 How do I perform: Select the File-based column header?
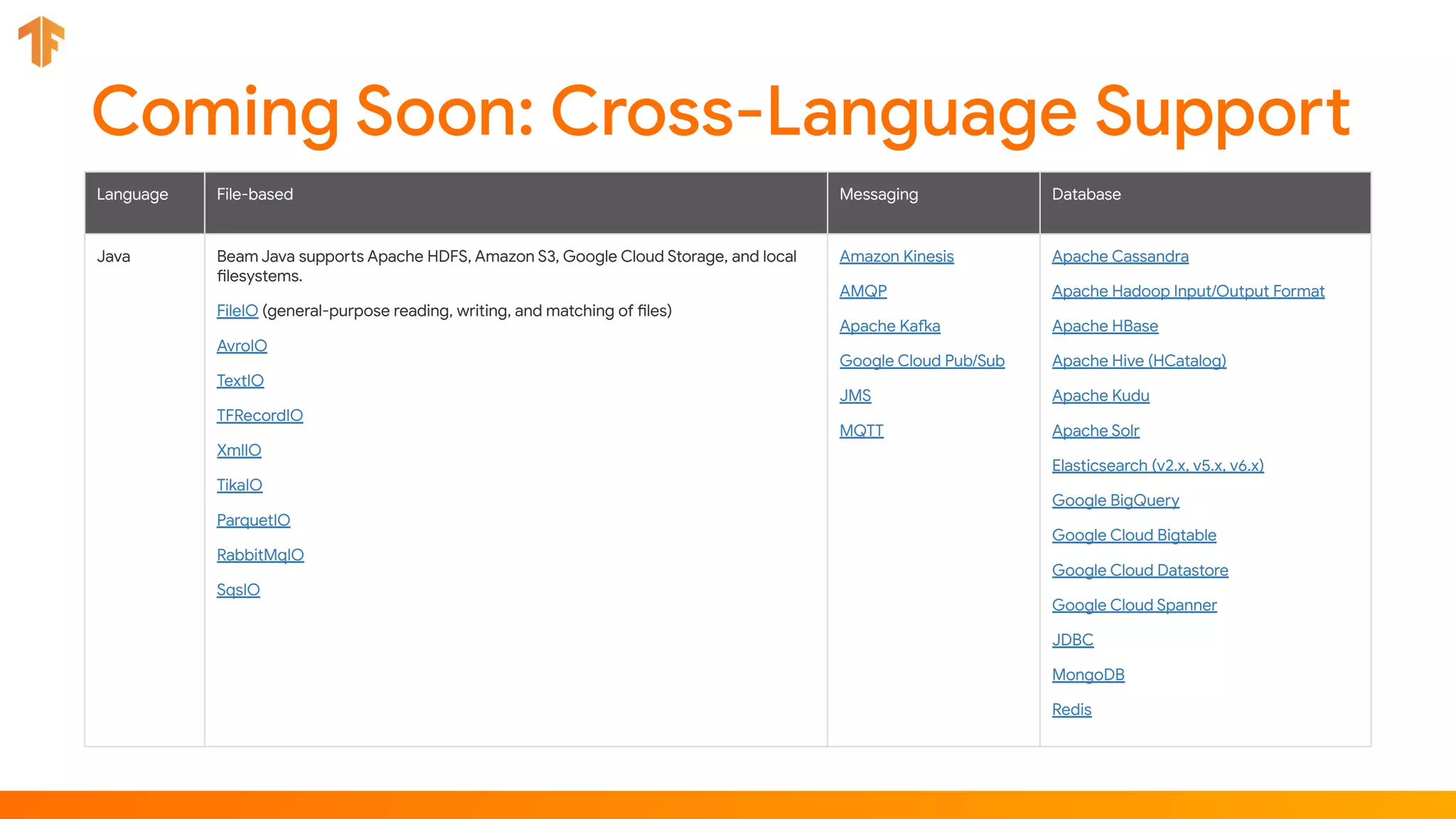click(516, 203)
